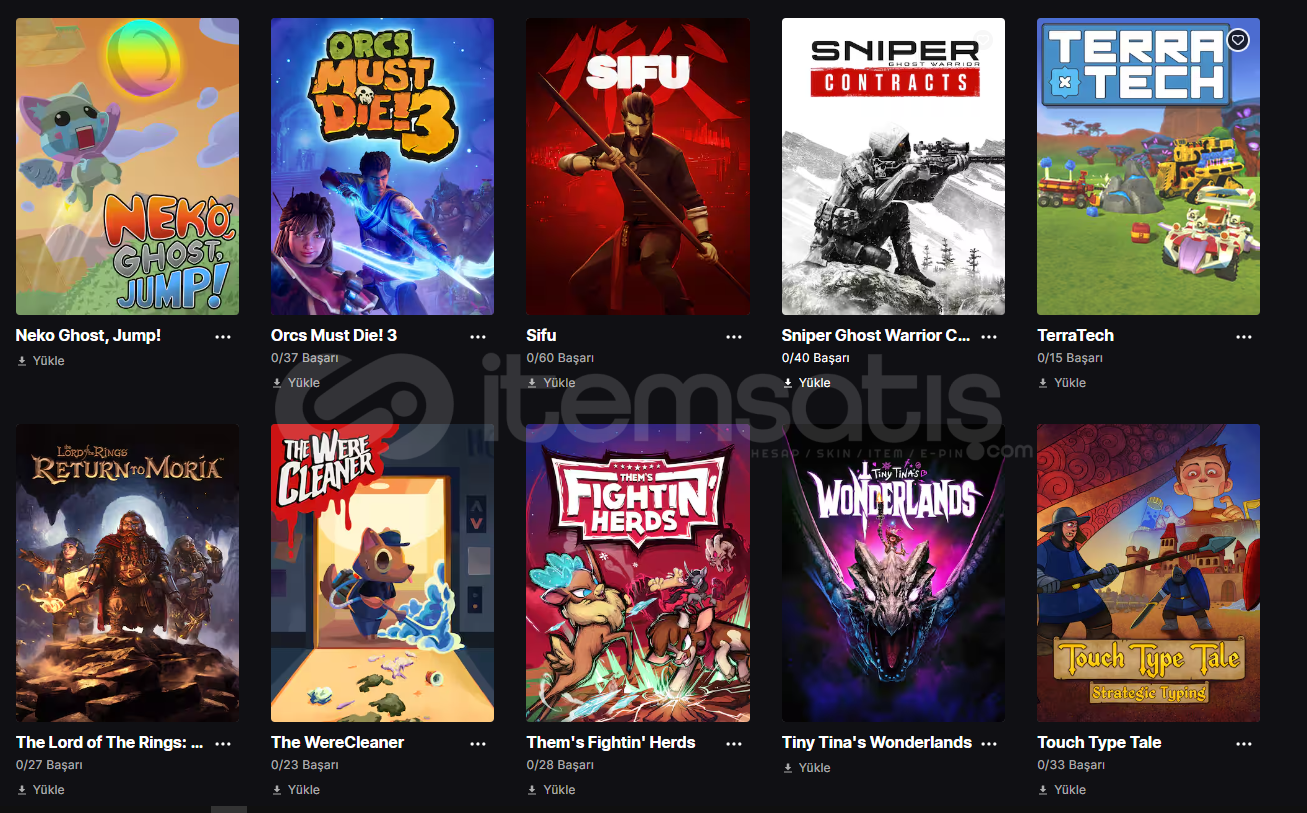Select the Orcs Must Die! 3 cover art
Screen dimensions: 1307x813
pyautogui.click(x=382, y=166)
